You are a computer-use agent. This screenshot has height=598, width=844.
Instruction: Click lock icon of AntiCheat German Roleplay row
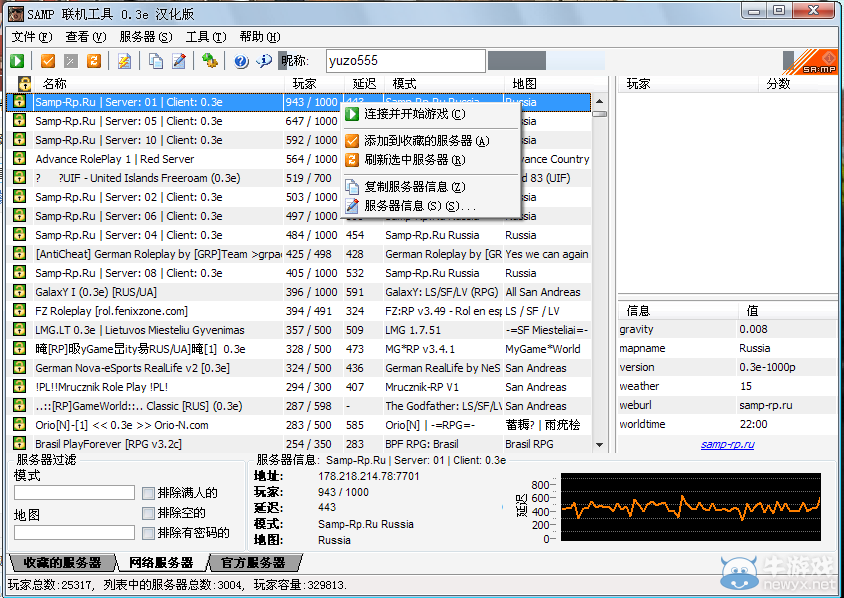(x=19, y=253)
